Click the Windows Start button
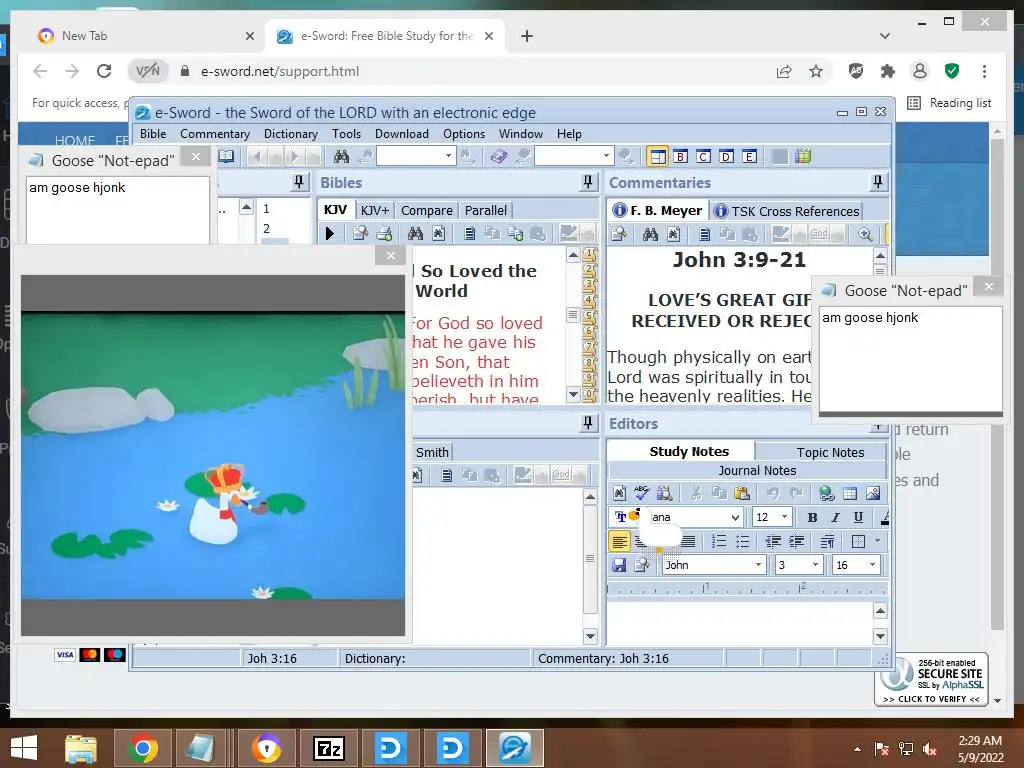 pyautogui.click(x=24, y=748)
